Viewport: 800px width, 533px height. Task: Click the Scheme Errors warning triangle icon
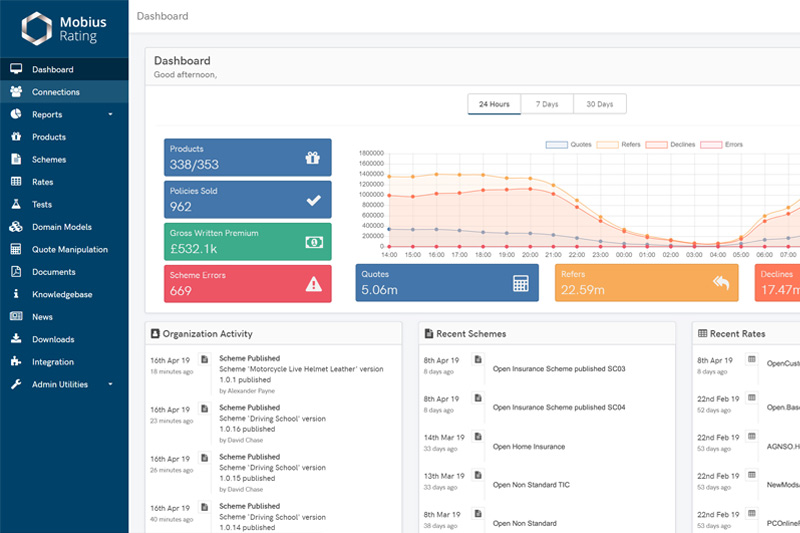click(x=313, y=284)
